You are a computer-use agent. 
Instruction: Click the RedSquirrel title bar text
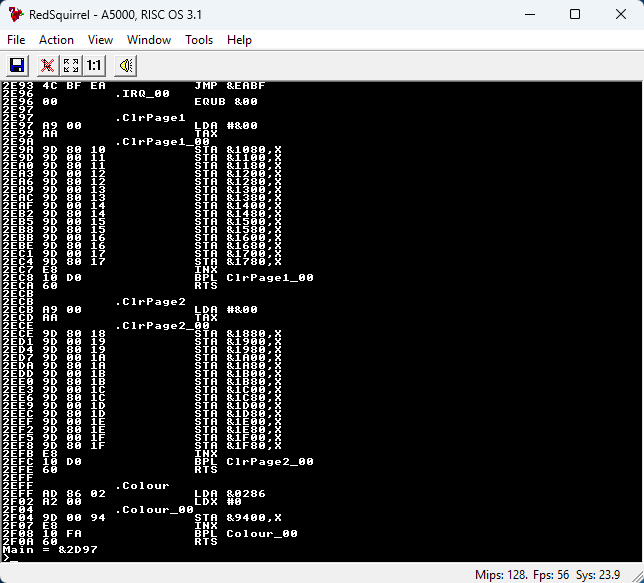115,15
